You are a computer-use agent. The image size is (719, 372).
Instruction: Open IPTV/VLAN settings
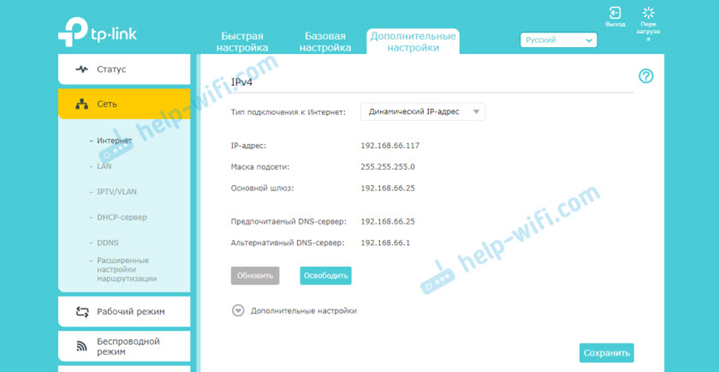(116, 192)
